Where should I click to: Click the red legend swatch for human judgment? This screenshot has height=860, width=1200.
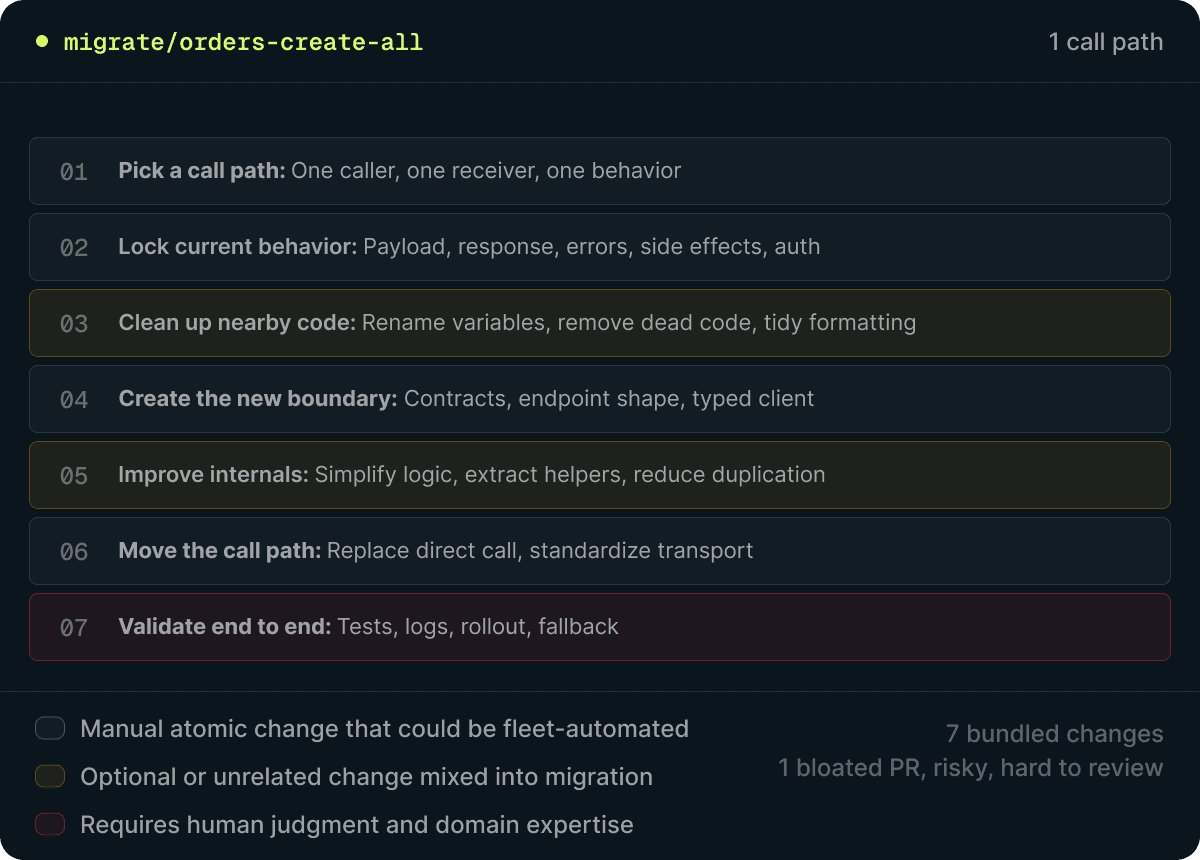pos(50,824)
